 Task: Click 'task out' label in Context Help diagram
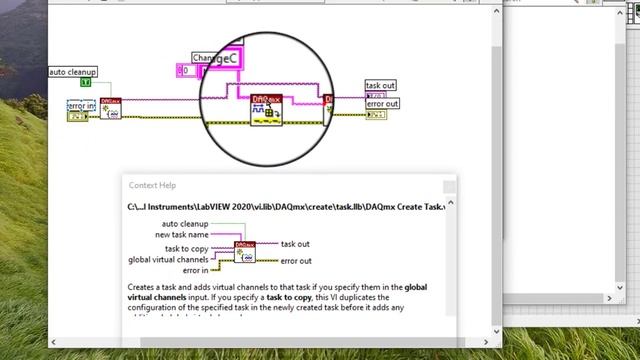[x=295, y=244]
